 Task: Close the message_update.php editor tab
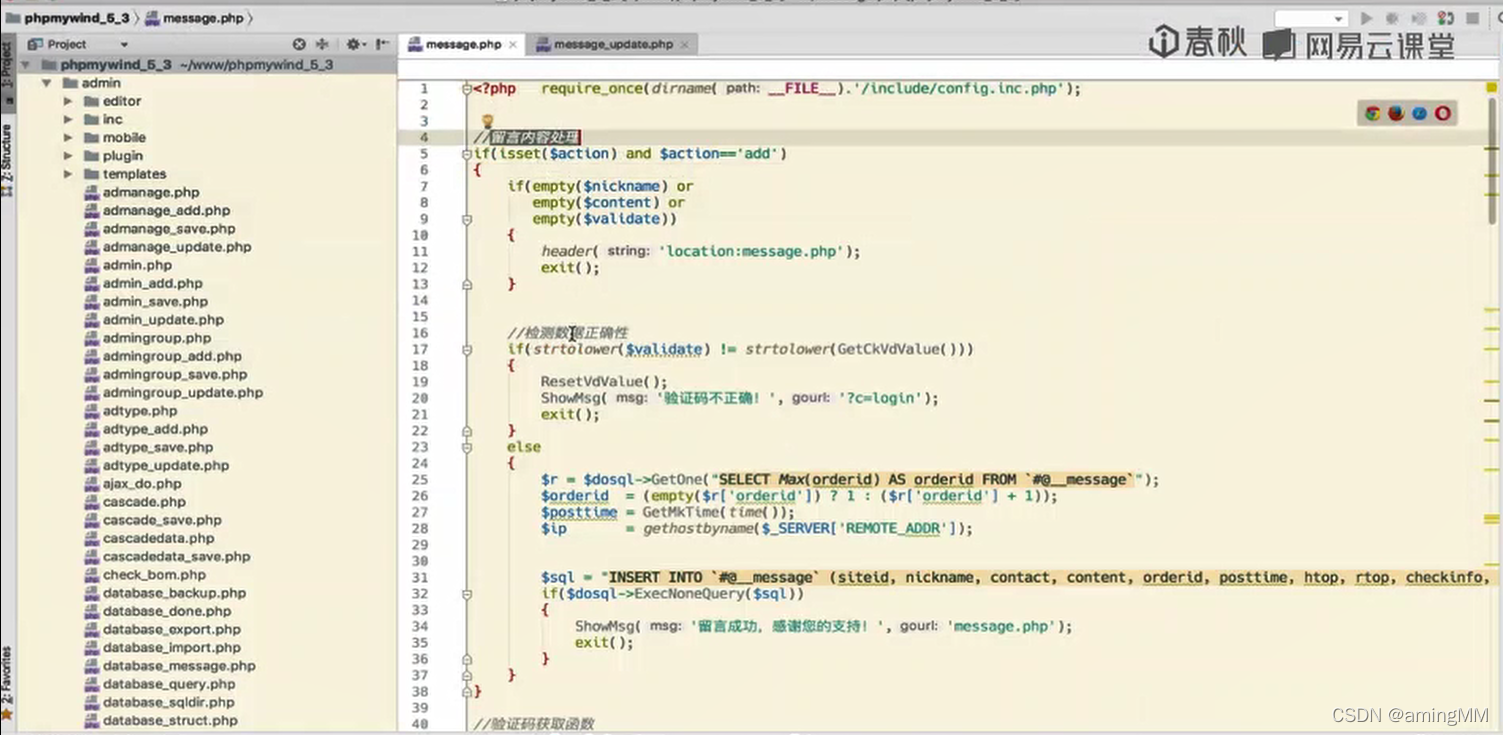click(684, 45)
